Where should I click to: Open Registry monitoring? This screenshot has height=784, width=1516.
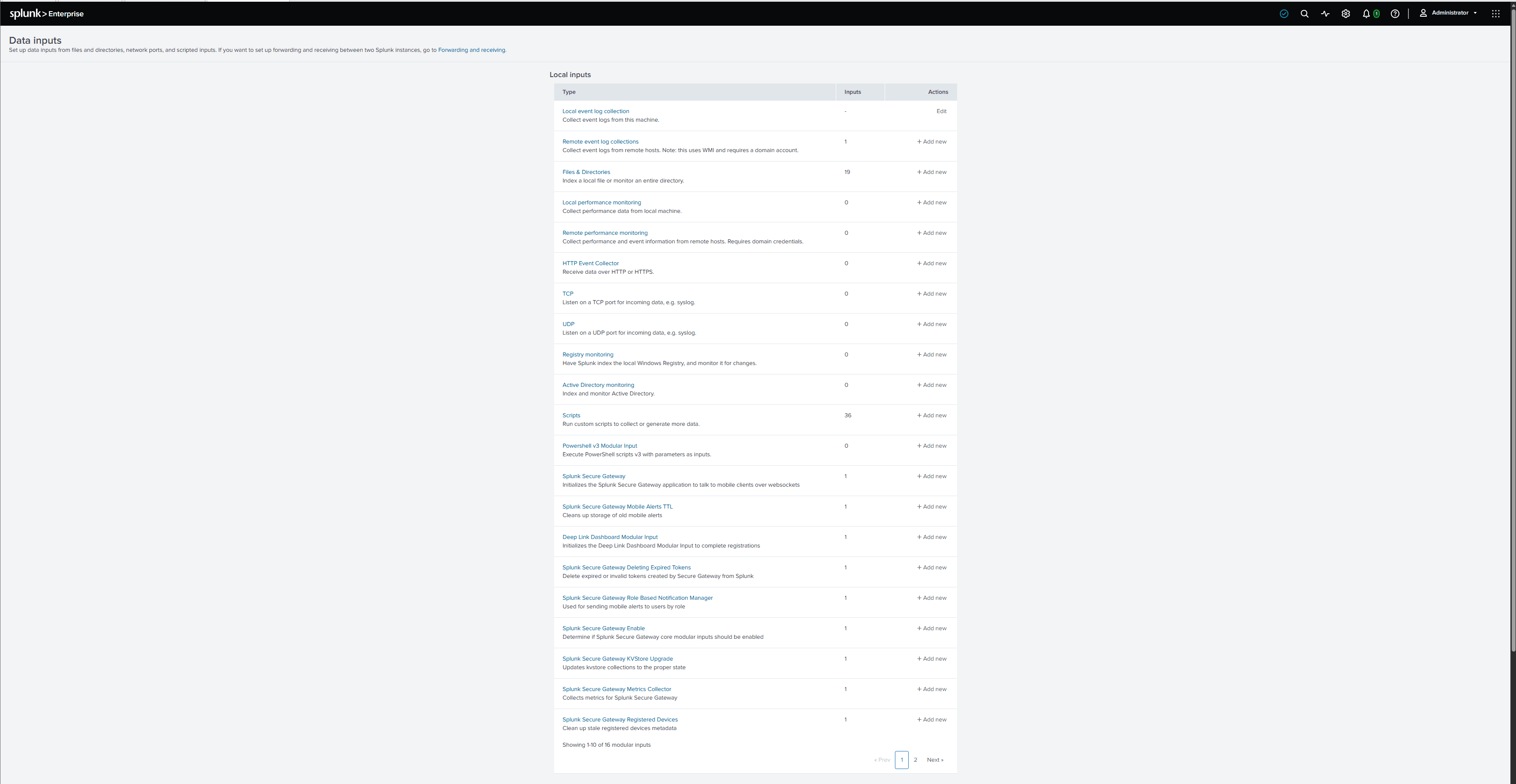pos(587,355)
